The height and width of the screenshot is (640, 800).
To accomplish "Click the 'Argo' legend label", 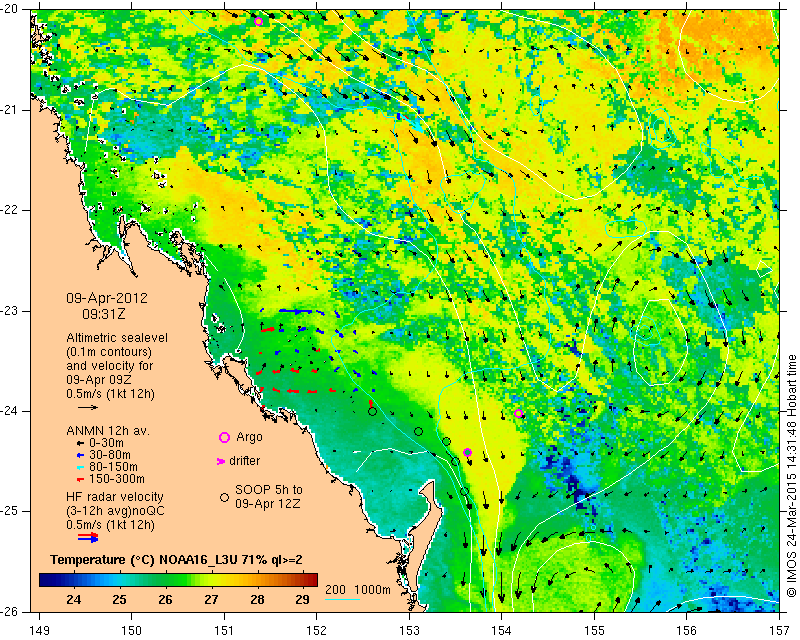I will coord(249,437).
